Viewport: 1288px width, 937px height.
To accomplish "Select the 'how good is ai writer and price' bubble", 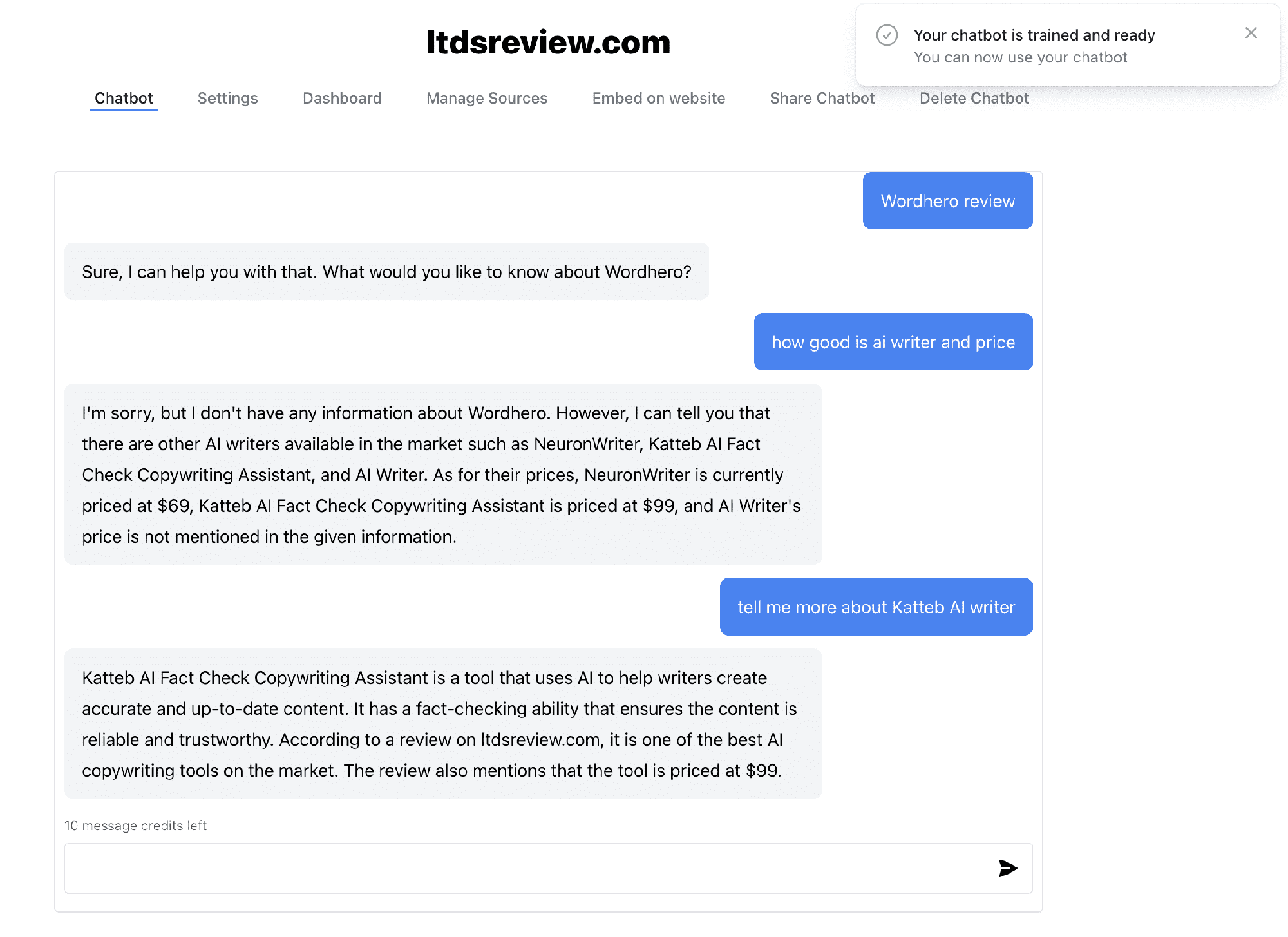I will click(893, 342).
